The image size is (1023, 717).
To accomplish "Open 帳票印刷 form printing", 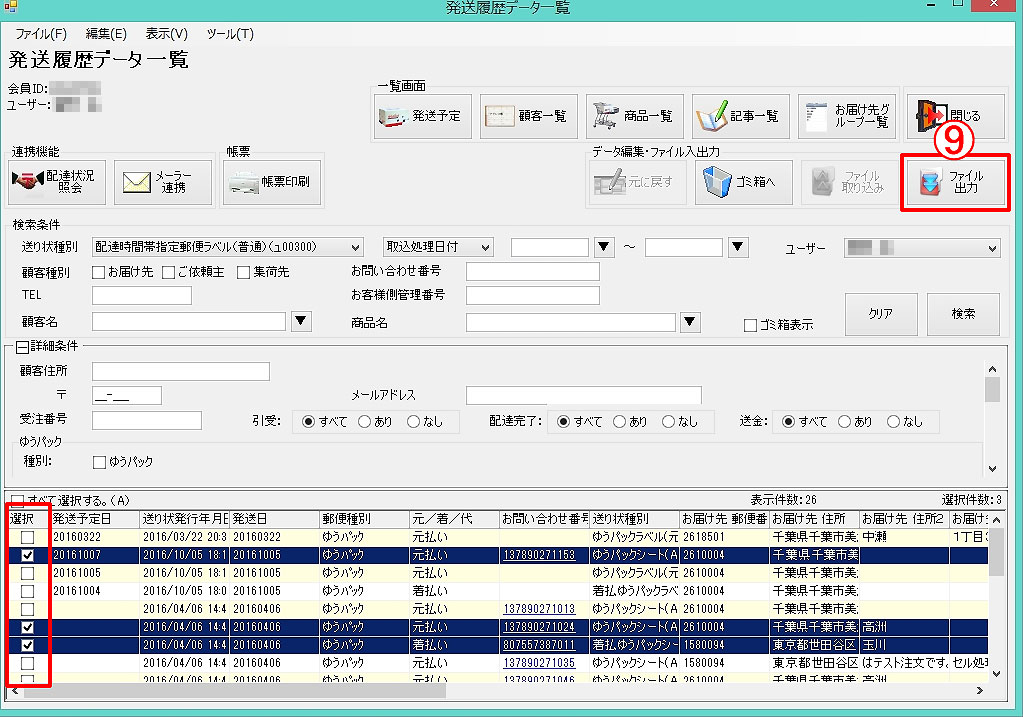I will (272, 183).
